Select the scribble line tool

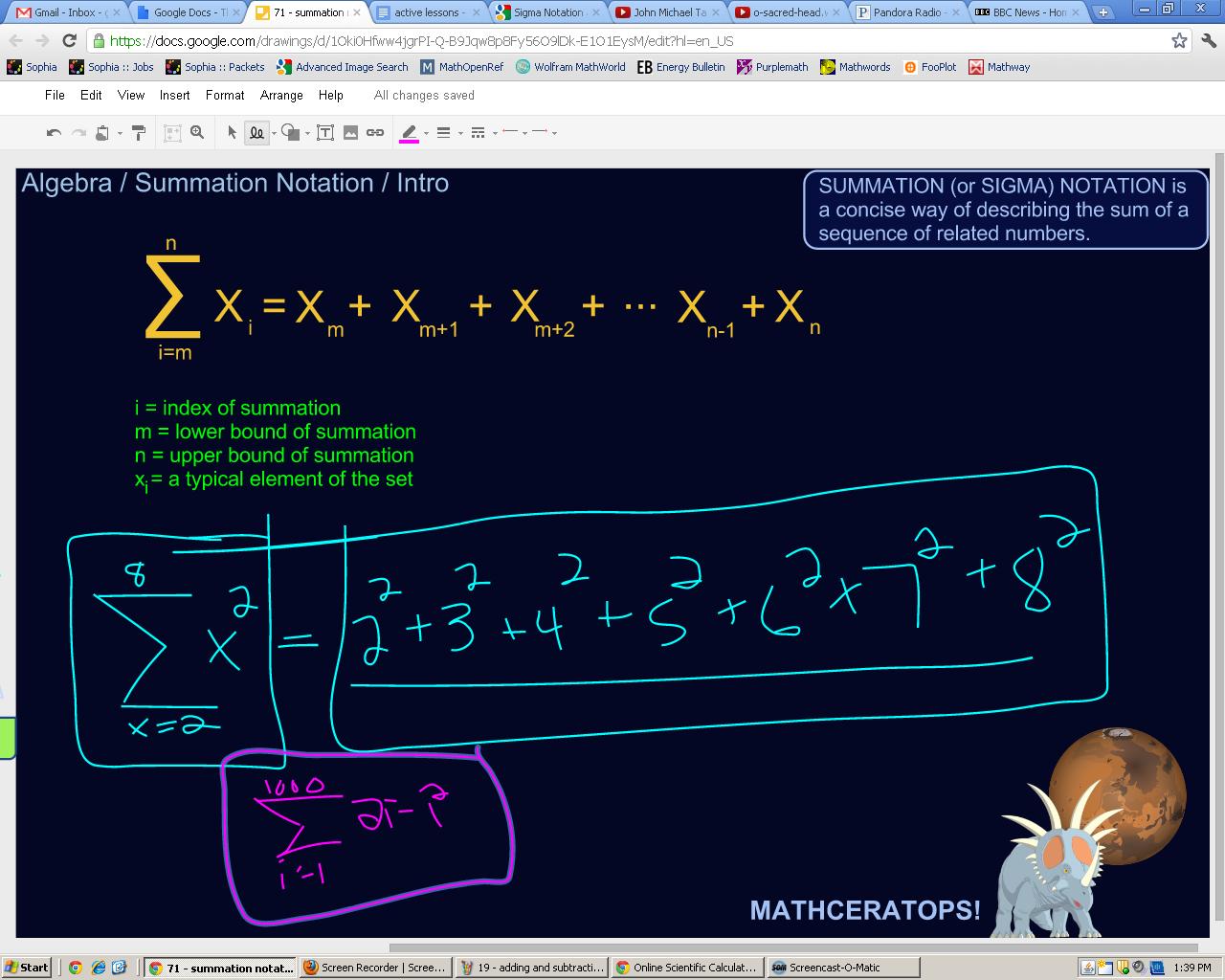click(x=255, y=132)
